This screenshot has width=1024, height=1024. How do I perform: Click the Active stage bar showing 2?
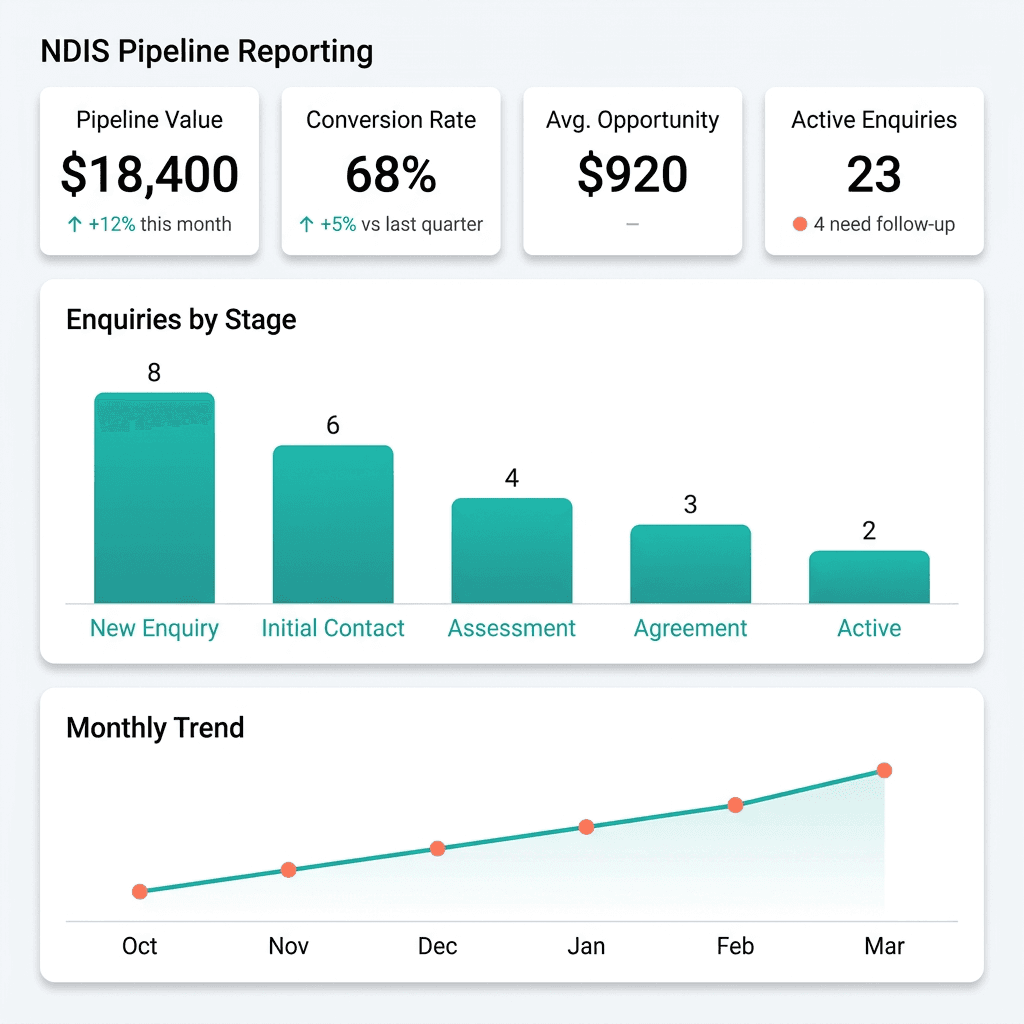pos(869,575)
